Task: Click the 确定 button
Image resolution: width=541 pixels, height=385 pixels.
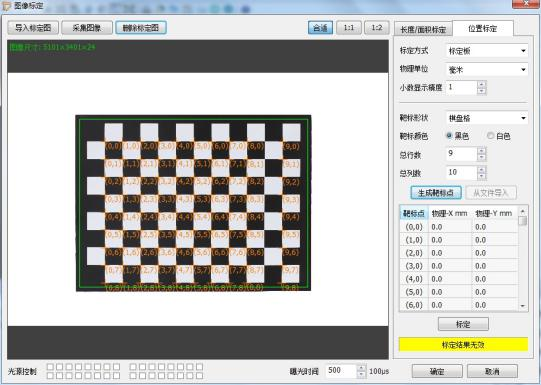Action: click(x=437, y=371)
